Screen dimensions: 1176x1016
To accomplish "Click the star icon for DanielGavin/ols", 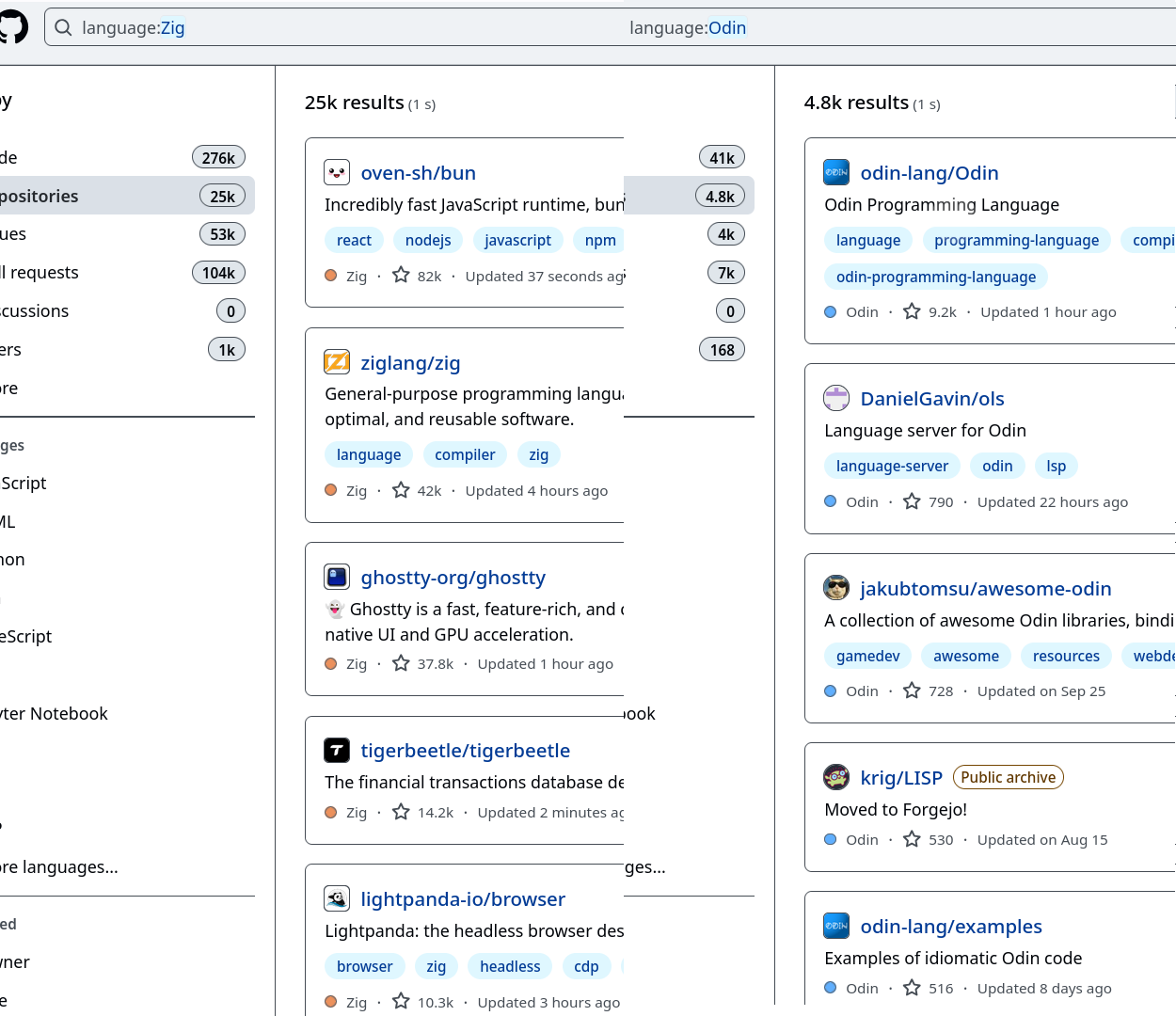I will point(912,500).
